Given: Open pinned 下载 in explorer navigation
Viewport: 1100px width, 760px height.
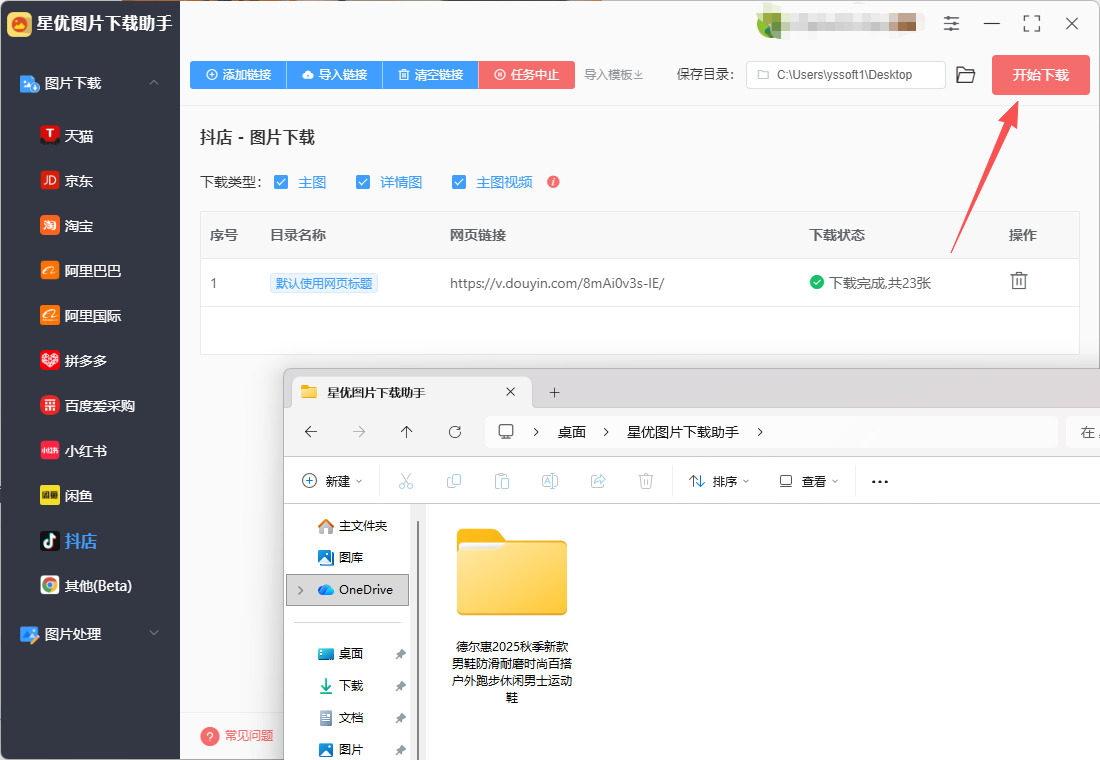Looking at the screenshot, I should (341, 686).
